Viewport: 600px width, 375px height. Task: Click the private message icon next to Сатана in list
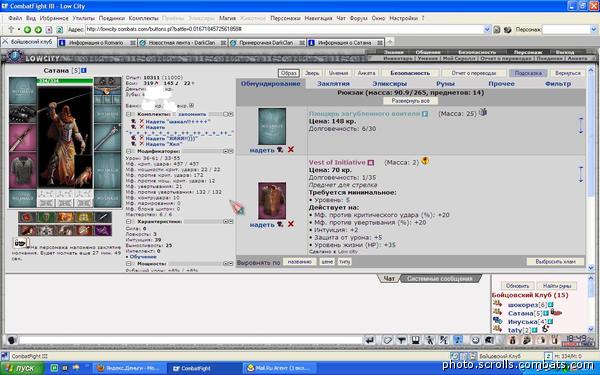point(497,313)
